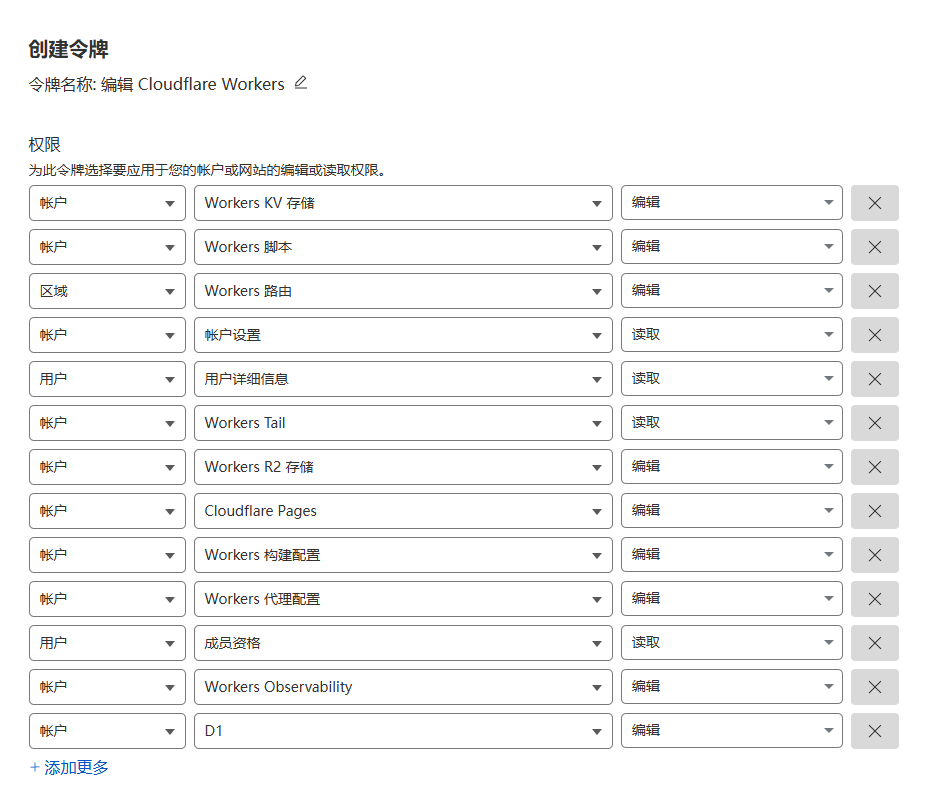Expand the Workers 构建配置 permission selector

click(403, 554)
